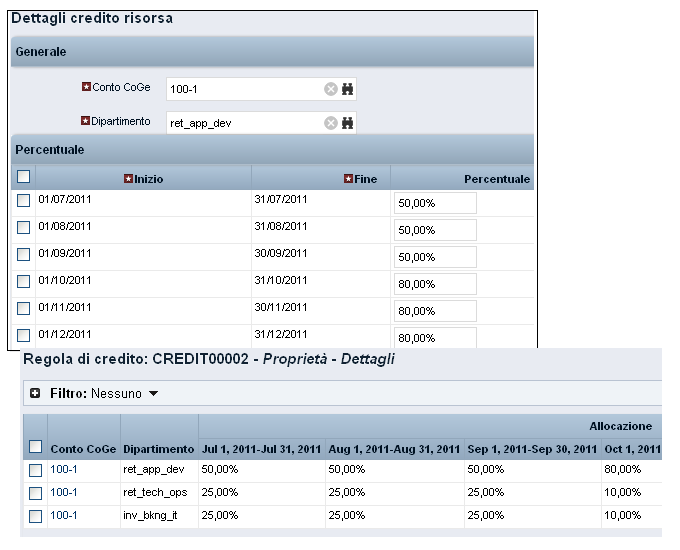Image resolution: width=680 pixels, height=550 pixels.
Task: Edit percentage field for 01/12/2011 row
Action: 435,337
